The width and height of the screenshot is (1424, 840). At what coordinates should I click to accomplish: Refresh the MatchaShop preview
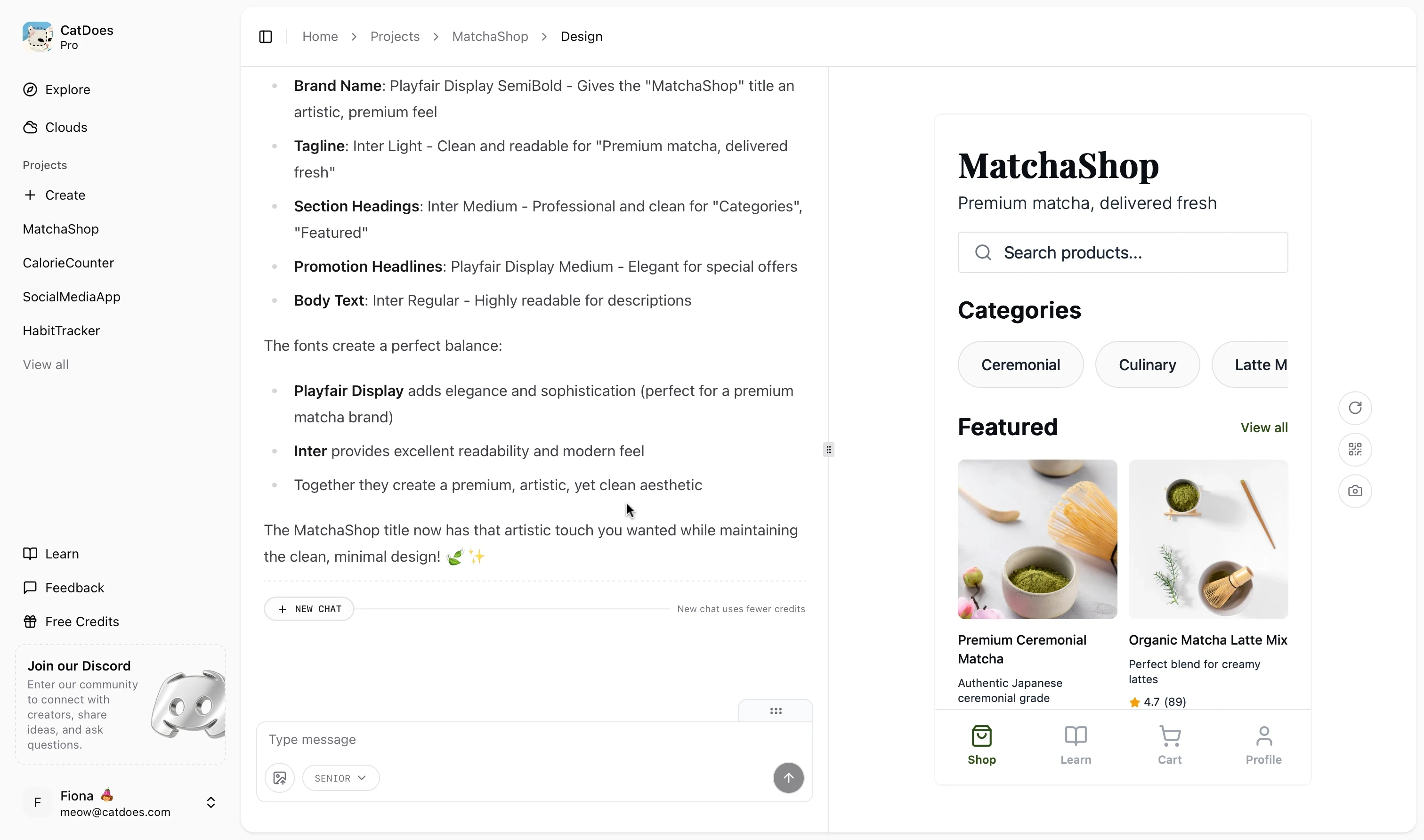(1354, 408)
